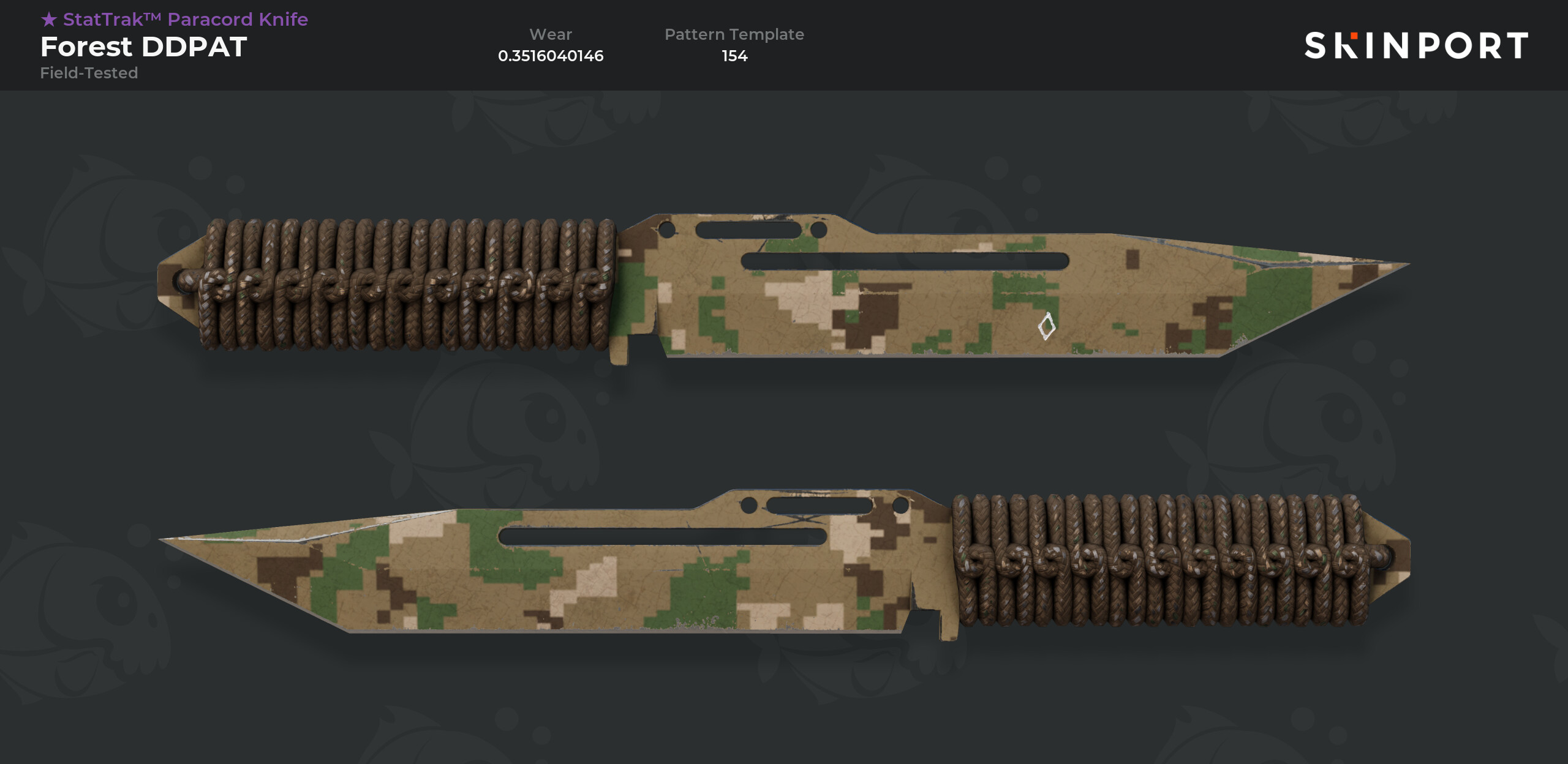Click the Forest DDPAT skin name
Viewport: 1568px width, 764px height.
[x=143, y=47]
